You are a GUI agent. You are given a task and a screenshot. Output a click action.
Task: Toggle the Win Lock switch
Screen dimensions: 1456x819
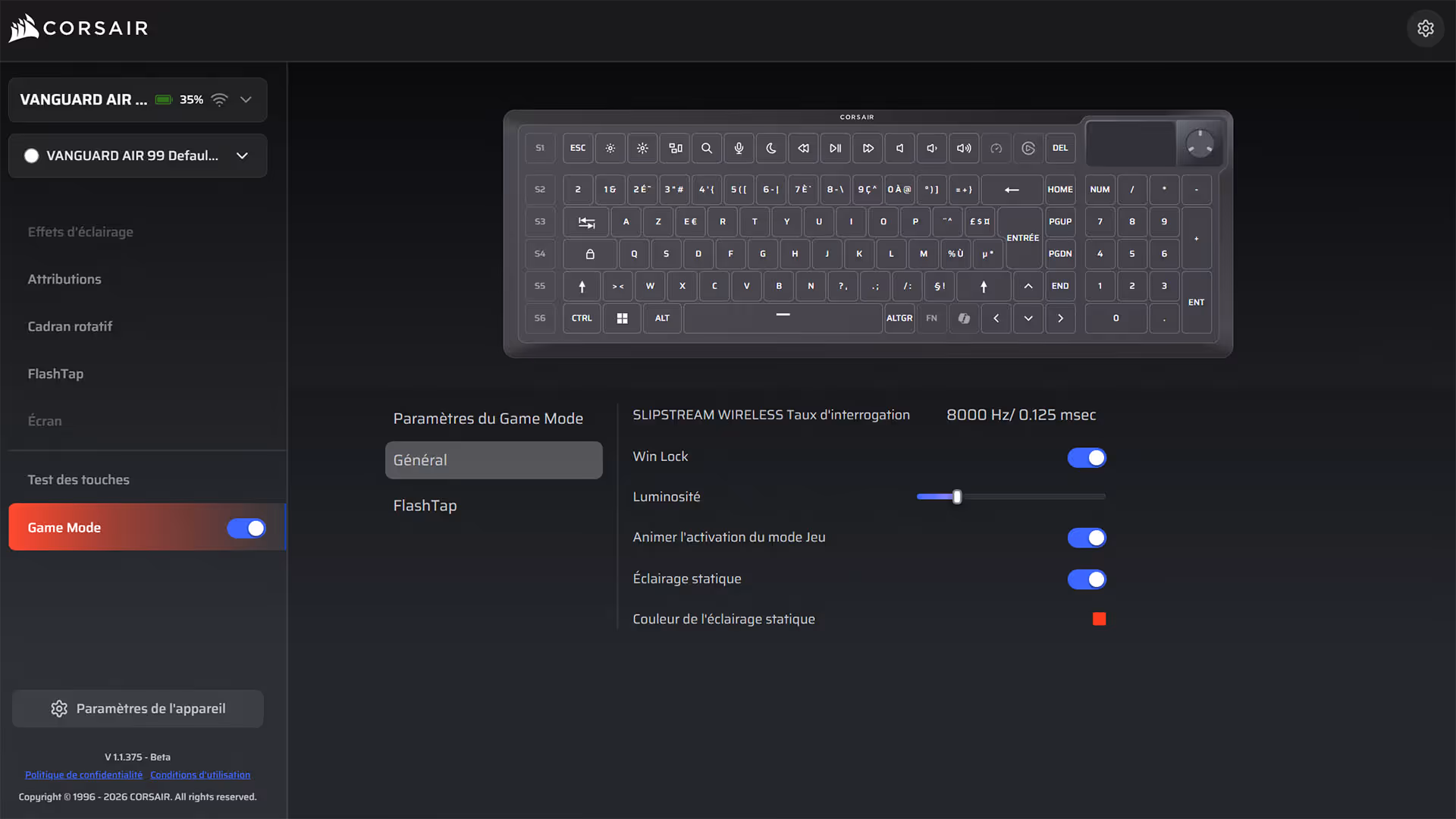(1087, 457)
